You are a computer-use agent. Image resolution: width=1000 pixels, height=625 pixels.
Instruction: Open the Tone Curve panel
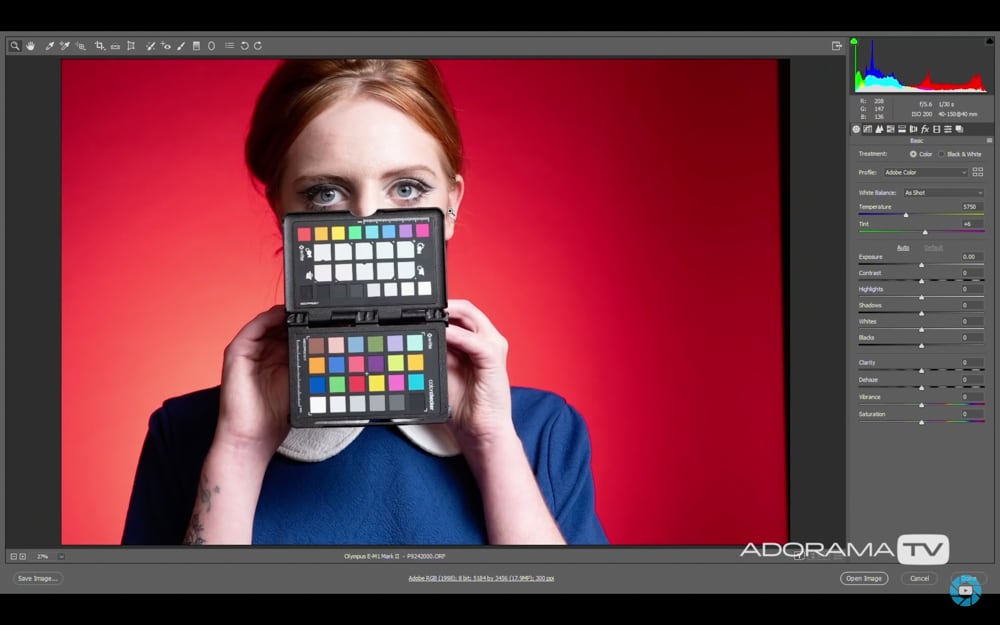(867, 129)
